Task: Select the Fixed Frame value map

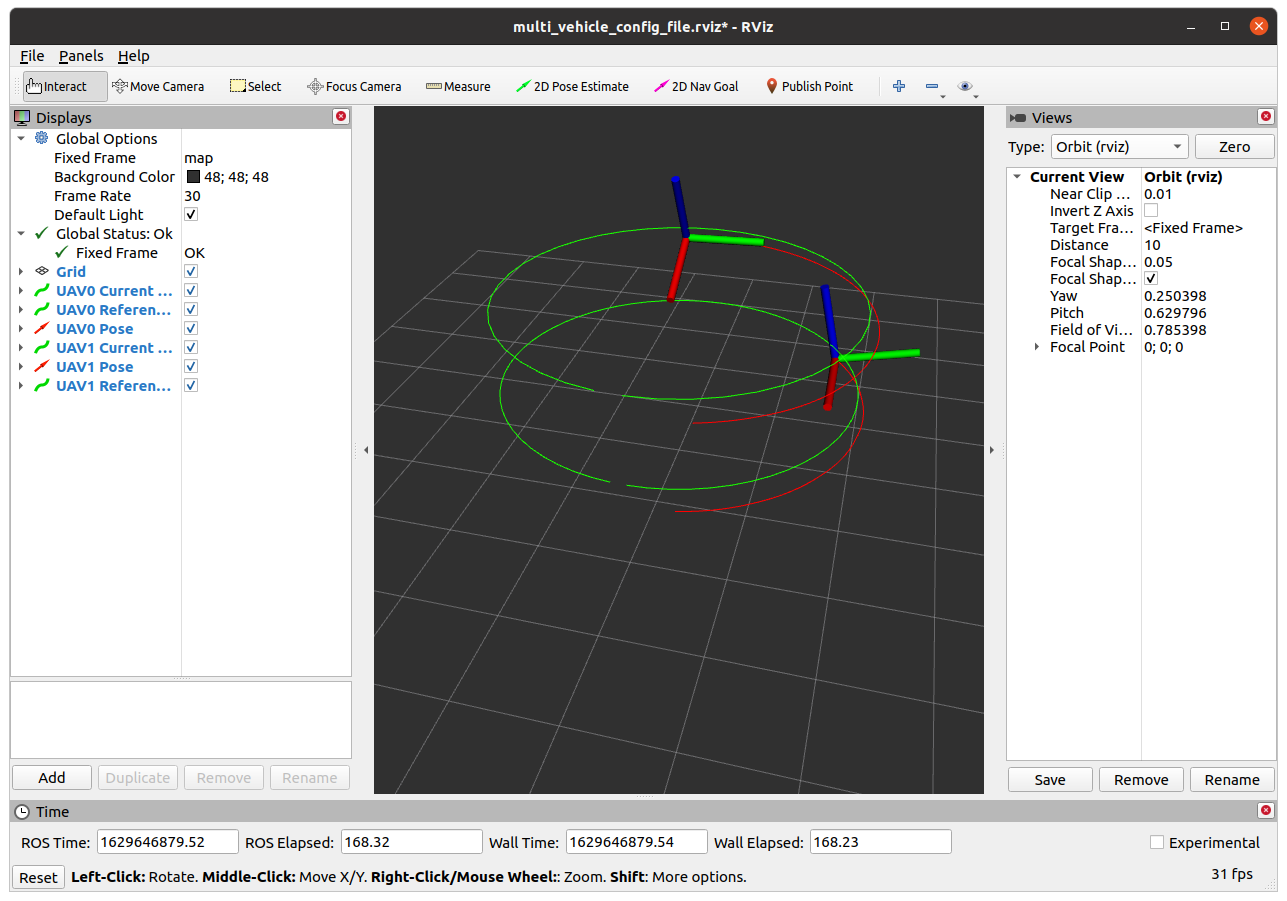Action: click(x=198, y=157)
